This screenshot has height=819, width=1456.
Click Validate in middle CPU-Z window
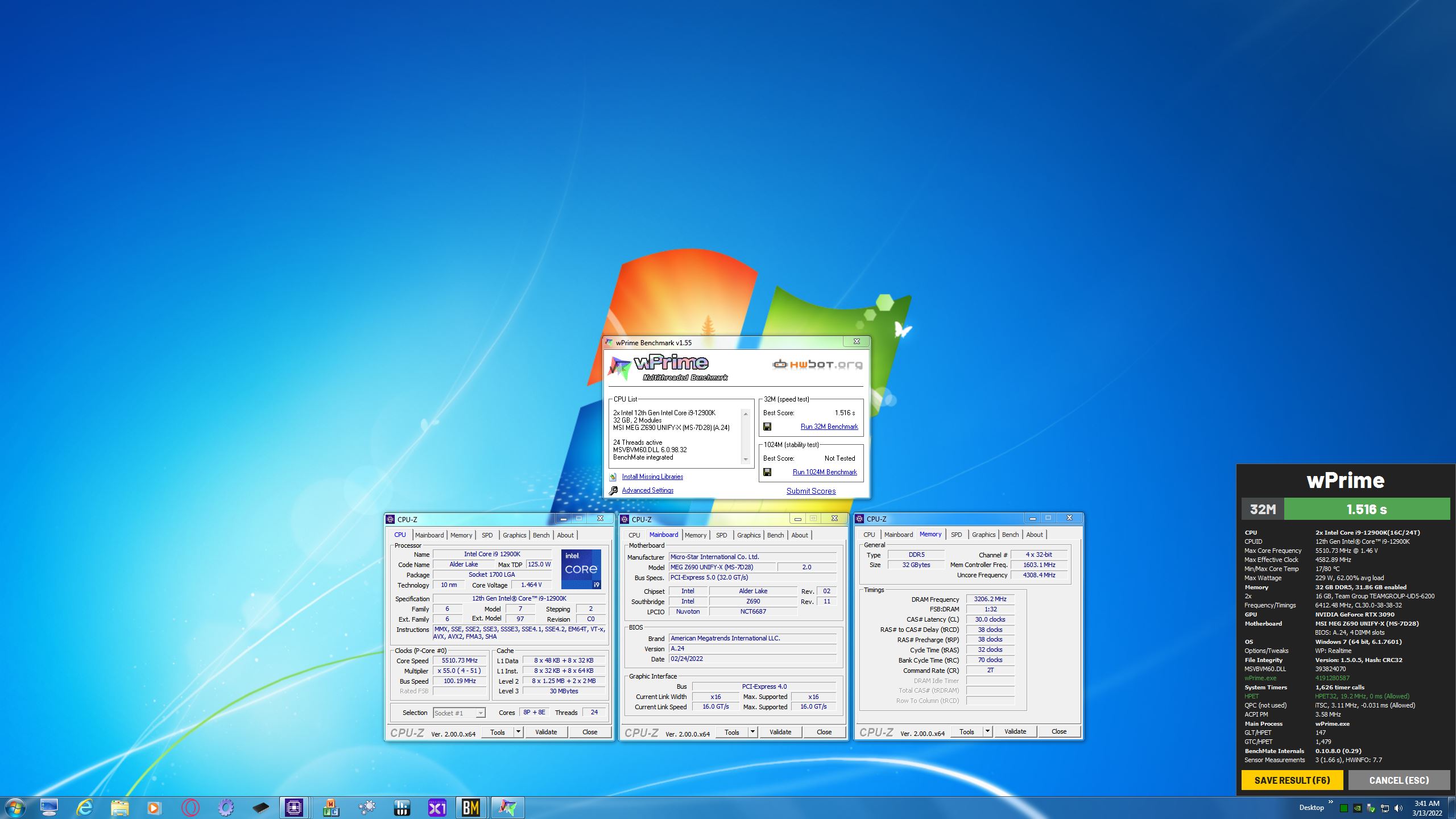click(x=780, y=732)
